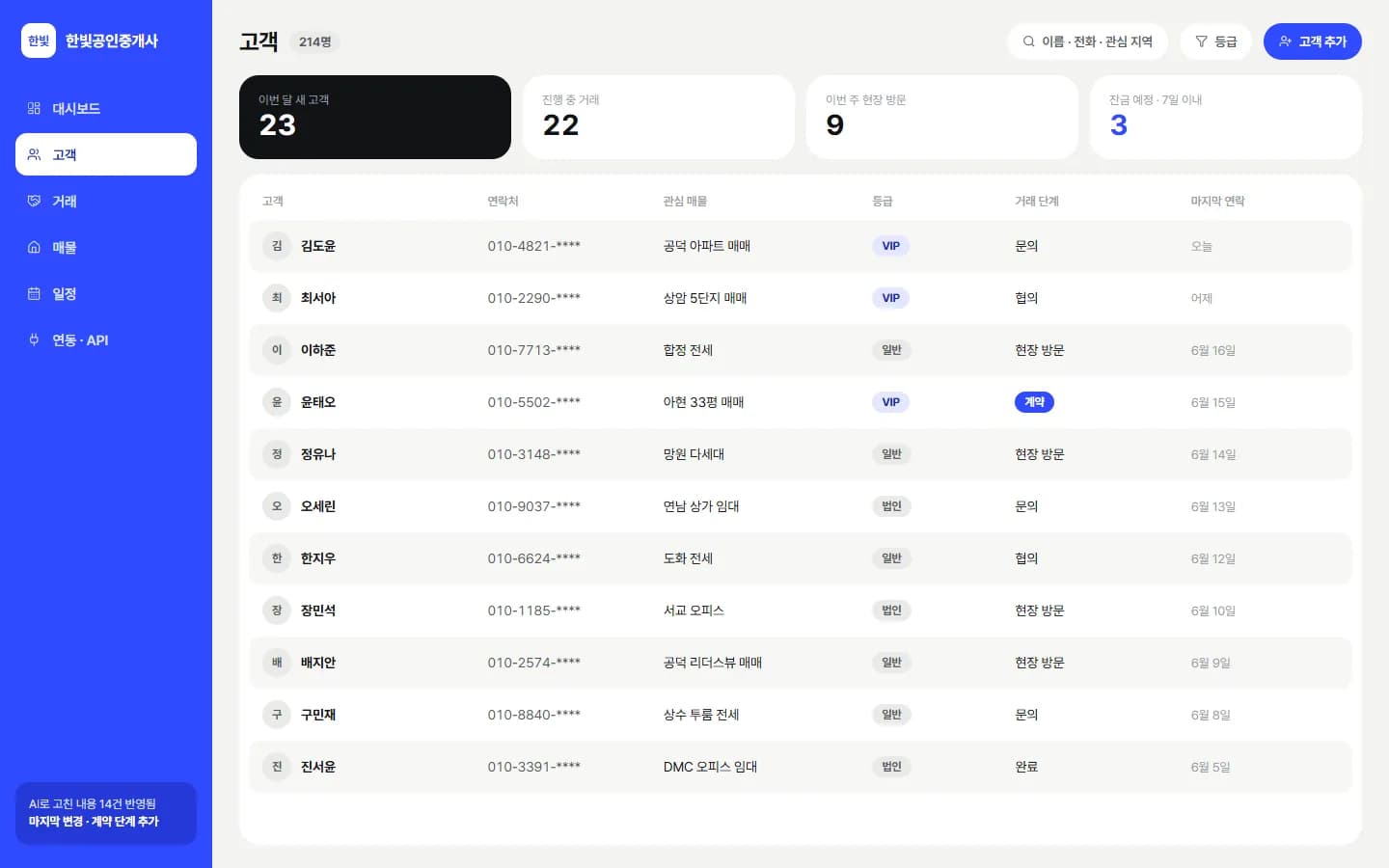Click 서교 오피스 property cell
The image size is (1389, 868).
694,610
